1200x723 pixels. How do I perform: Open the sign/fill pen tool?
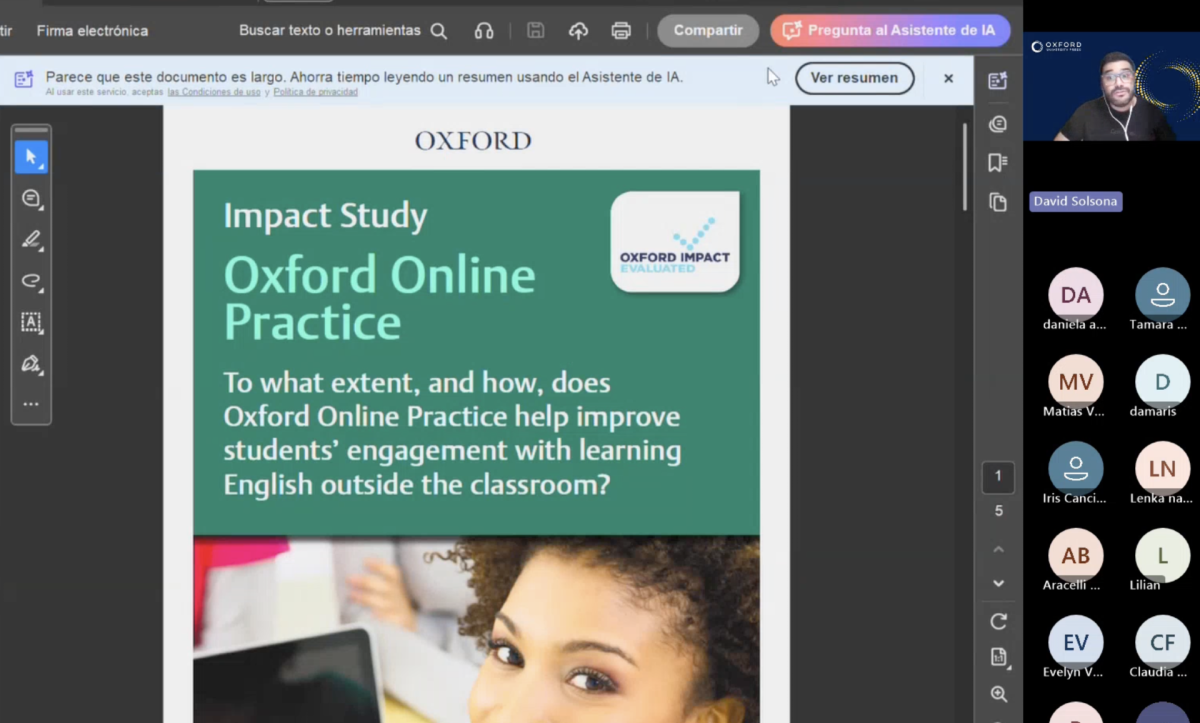(x=31, y=363)
